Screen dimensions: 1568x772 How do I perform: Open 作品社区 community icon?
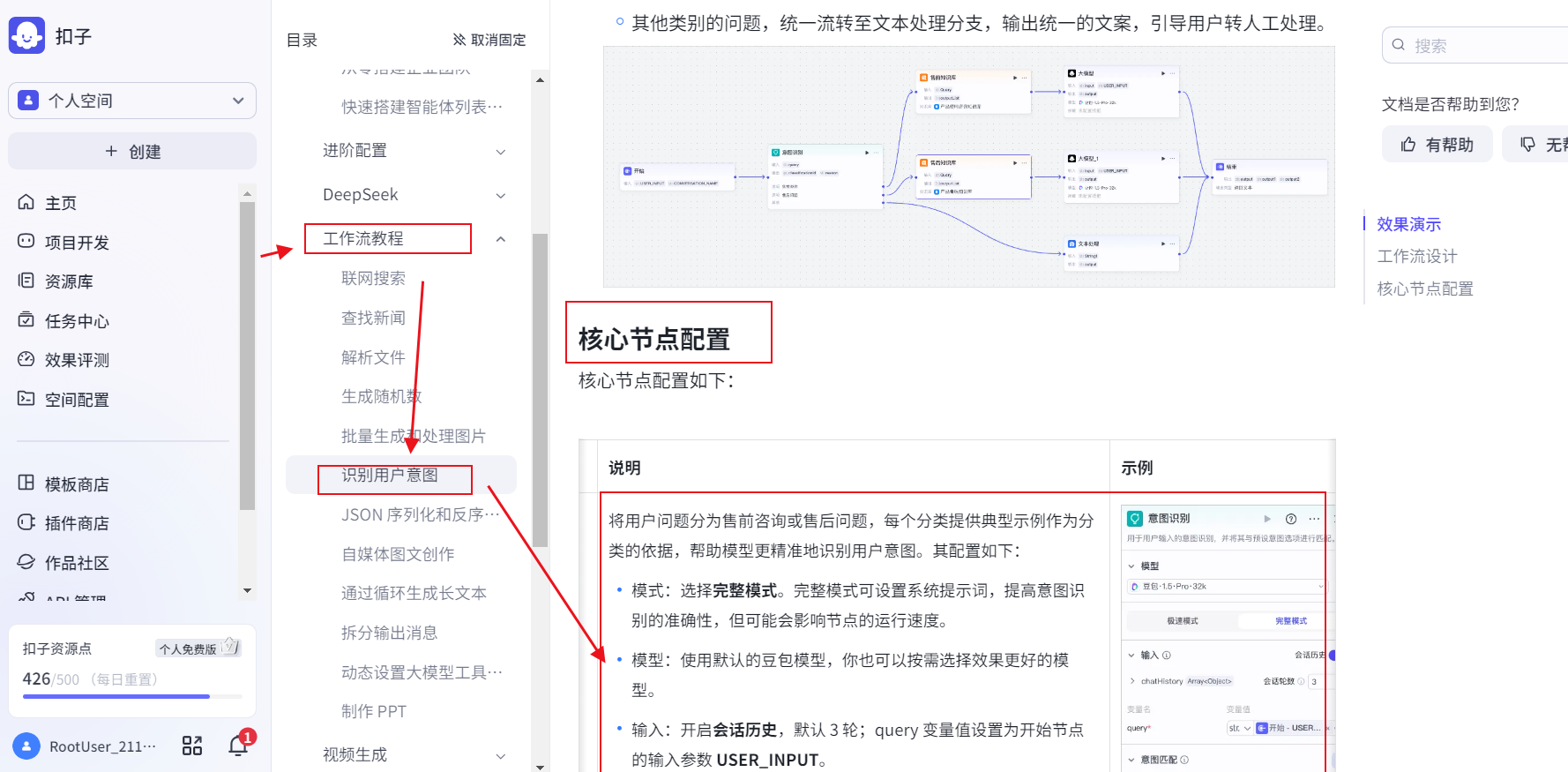coord(26,561)
